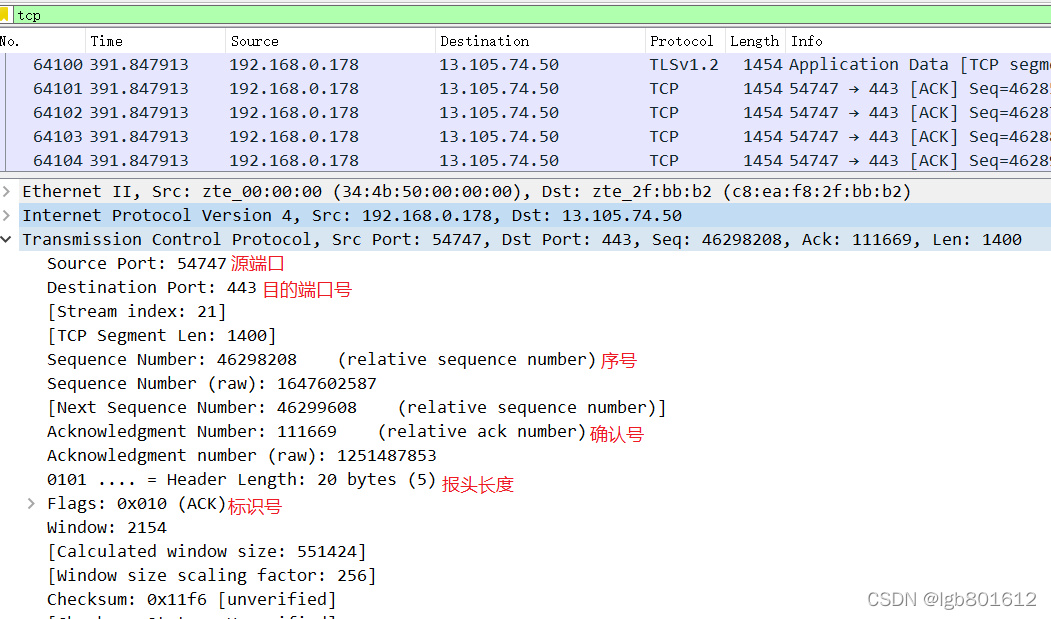The height and width of the screenshot is (619, 1051).
Task: Select packet number 64103 row
Action: (526, 137)
